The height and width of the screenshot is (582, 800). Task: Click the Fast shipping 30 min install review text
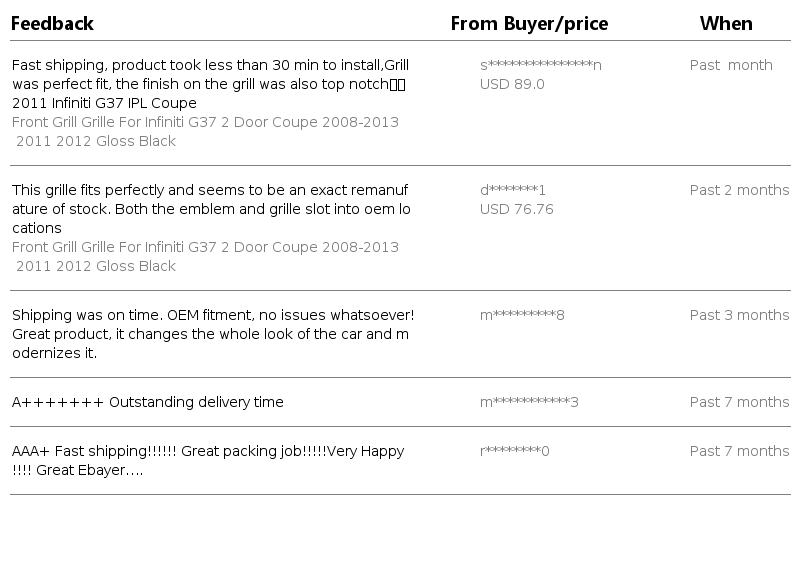click(210, 84)
